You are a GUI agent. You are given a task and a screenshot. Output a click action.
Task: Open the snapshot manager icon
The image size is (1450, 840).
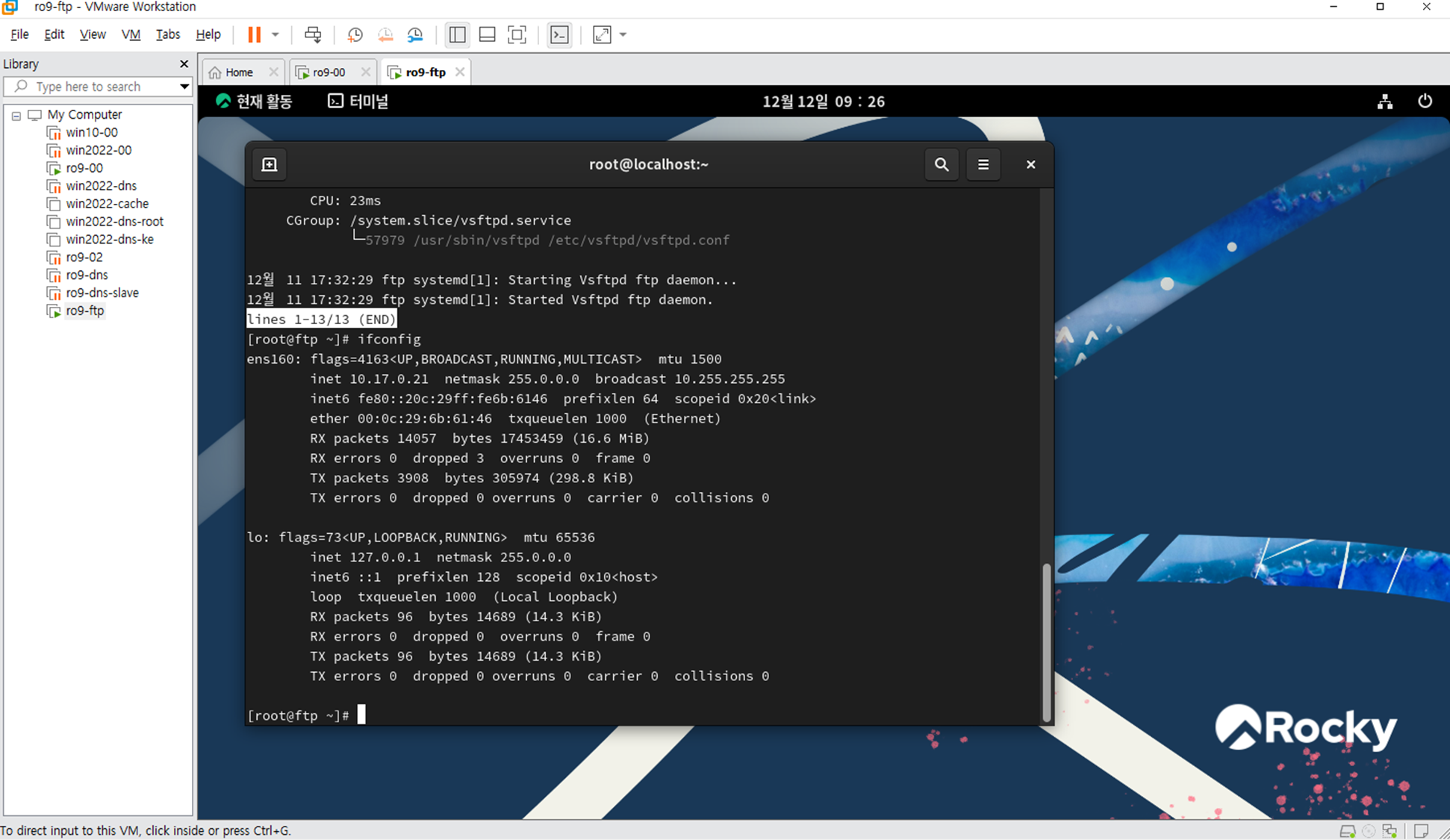click(x=415, y=35)
